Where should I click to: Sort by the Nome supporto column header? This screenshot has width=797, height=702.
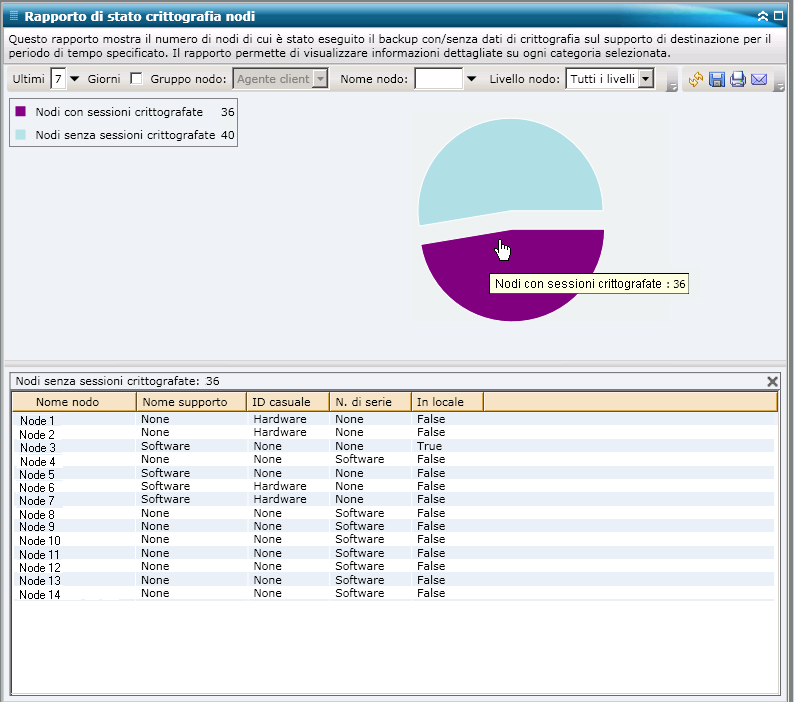190,402
